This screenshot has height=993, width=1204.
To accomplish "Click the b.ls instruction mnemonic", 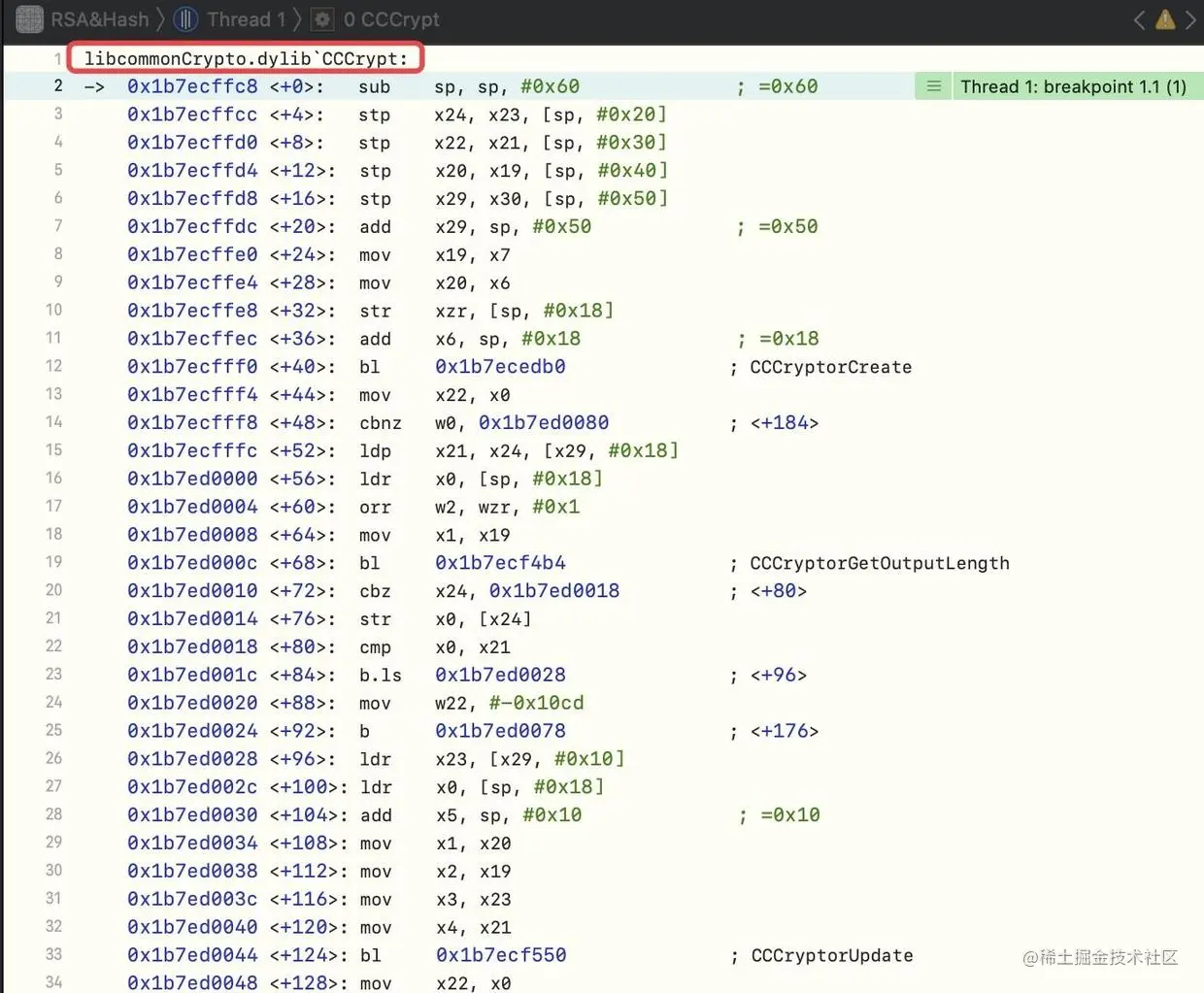I will pyautogui.click(x=381, y=675).
